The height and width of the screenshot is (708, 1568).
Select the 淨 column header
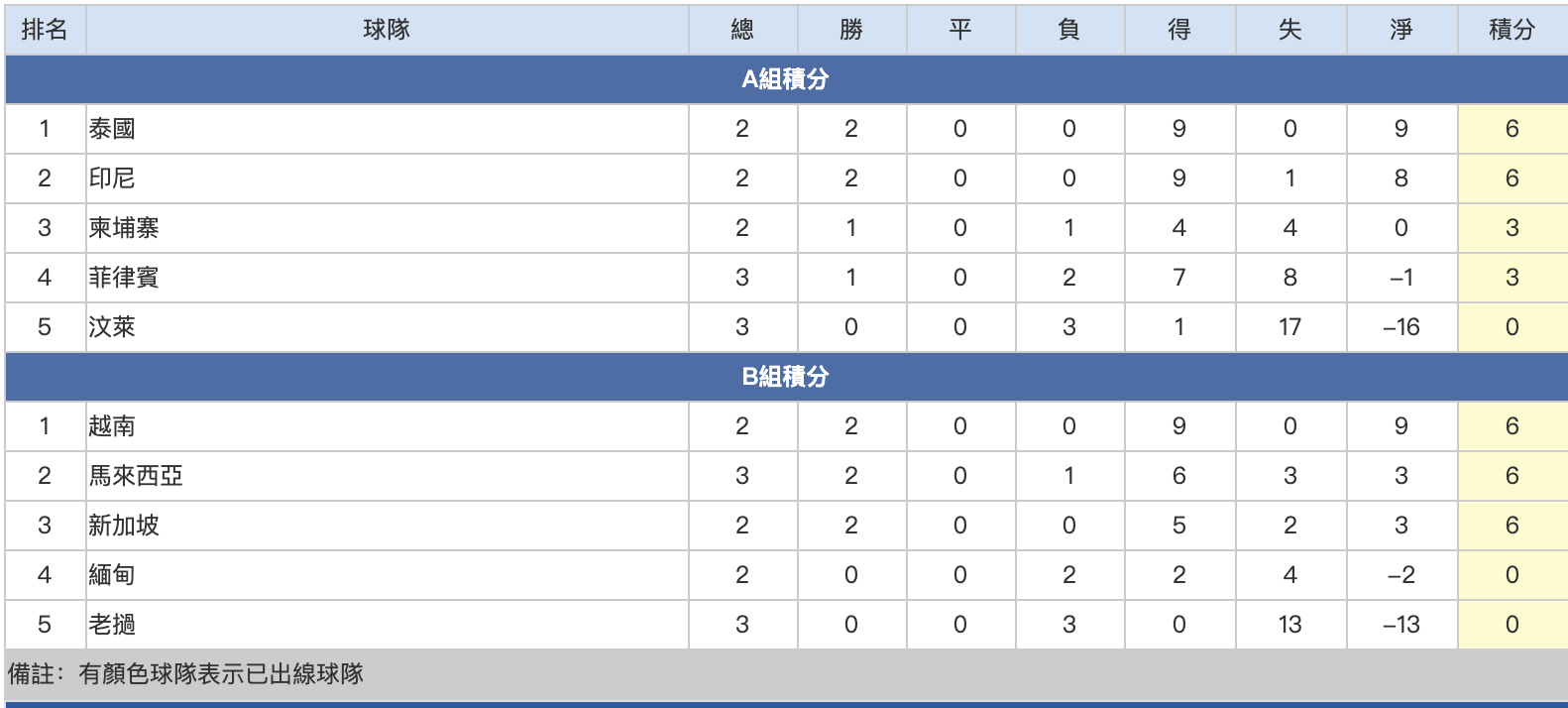[1401, 30]
